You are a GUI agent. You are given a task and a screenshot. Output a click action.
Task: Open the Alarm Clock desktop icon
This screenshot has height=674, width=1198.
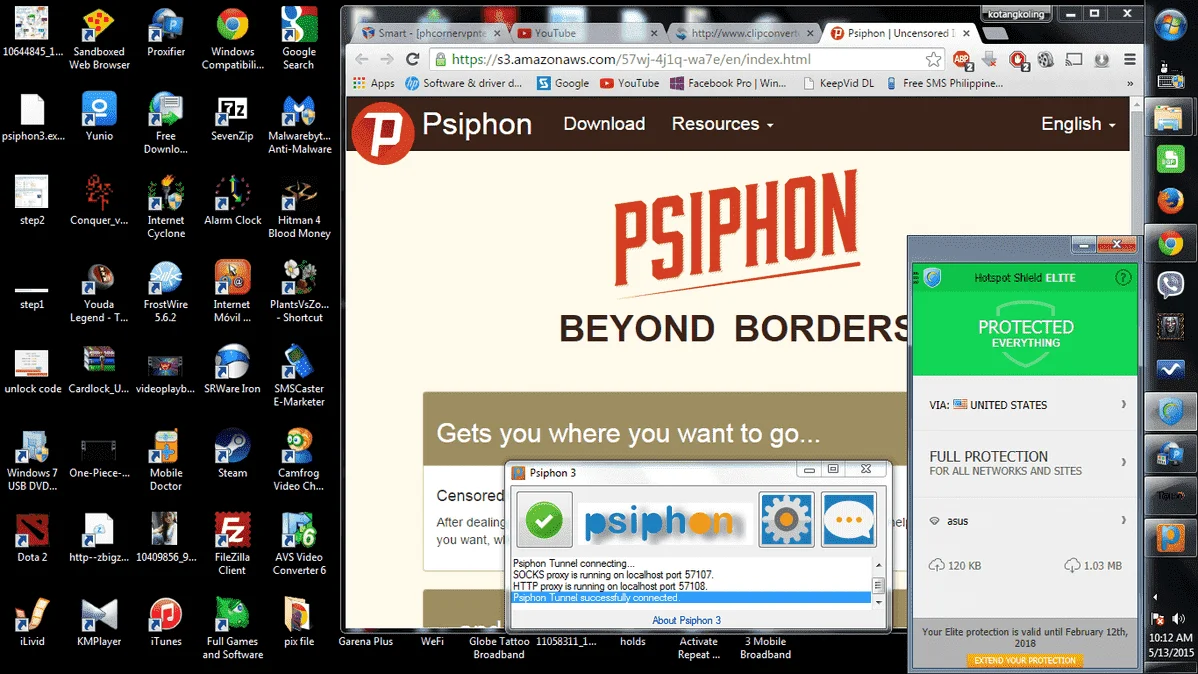point(232,200)
